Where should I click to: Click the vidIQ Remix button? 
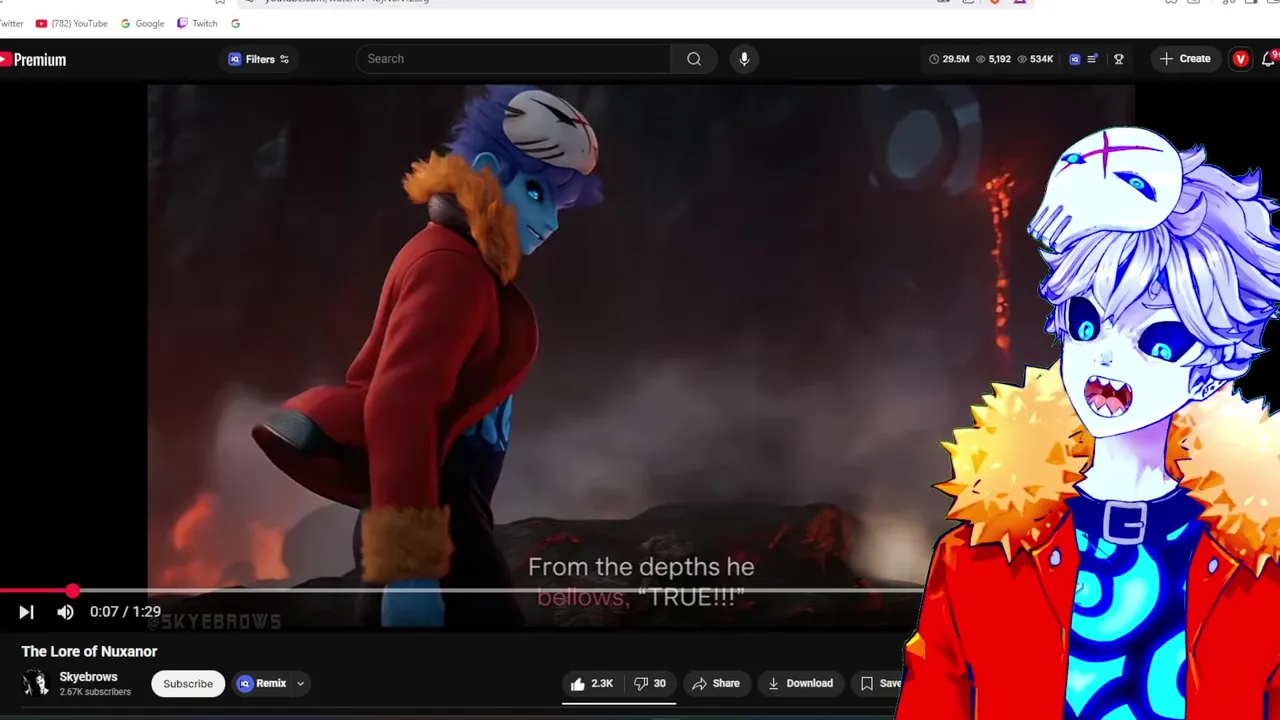pyautogui.click(x=263, y=684)
